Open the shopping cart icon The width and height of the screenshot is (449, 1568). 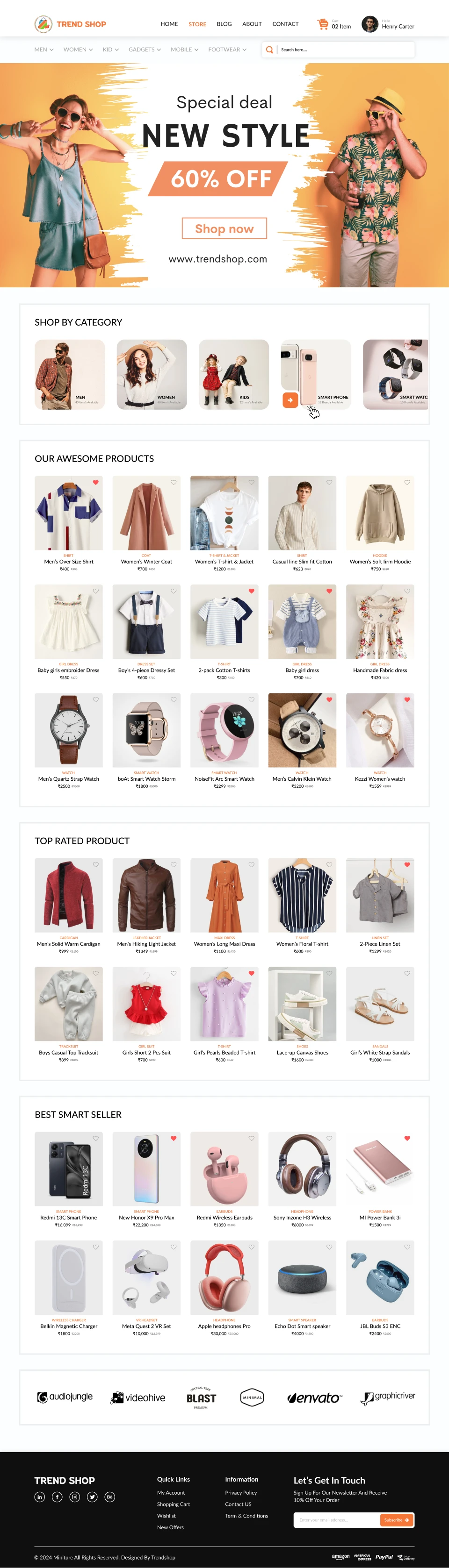[x=323, y=24]
